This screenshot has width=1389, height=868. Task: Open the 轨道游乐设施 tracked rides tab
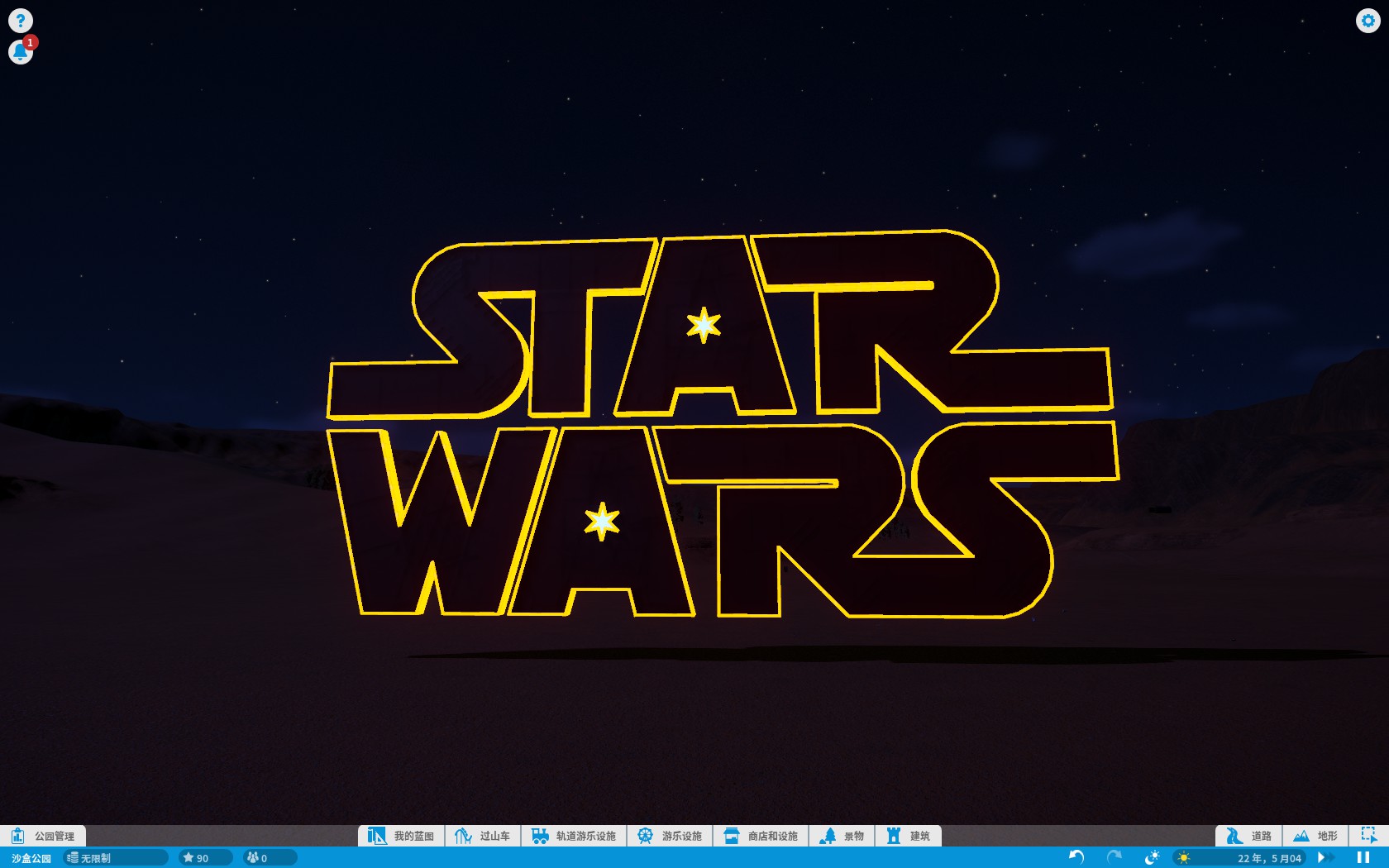pyautogui.click(x=574, y=836)
